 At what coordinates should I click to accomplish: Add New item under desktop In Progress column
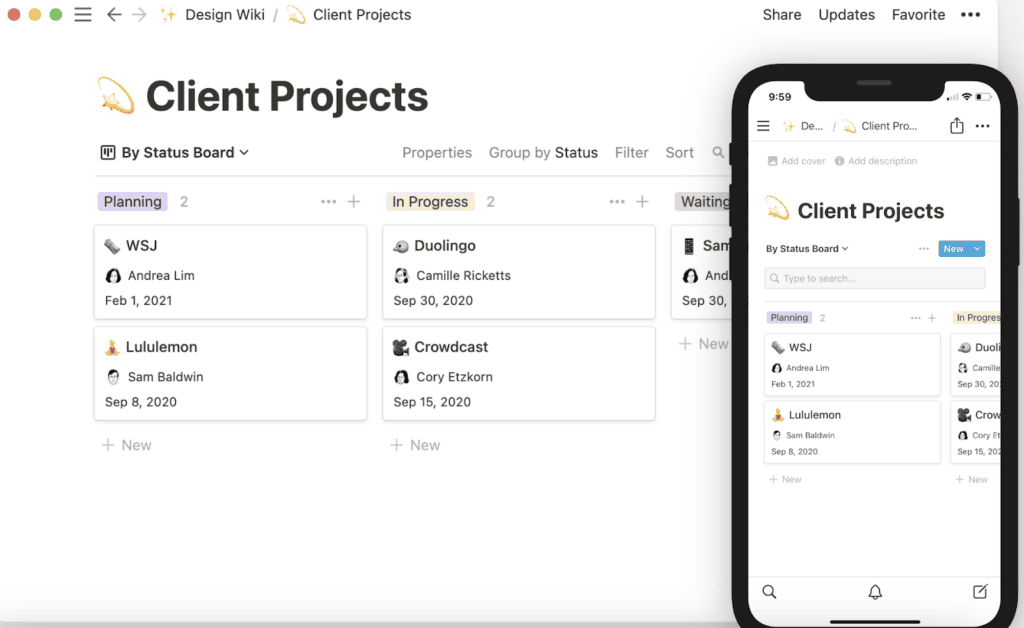pyautogui.click(x=415, y=445)
